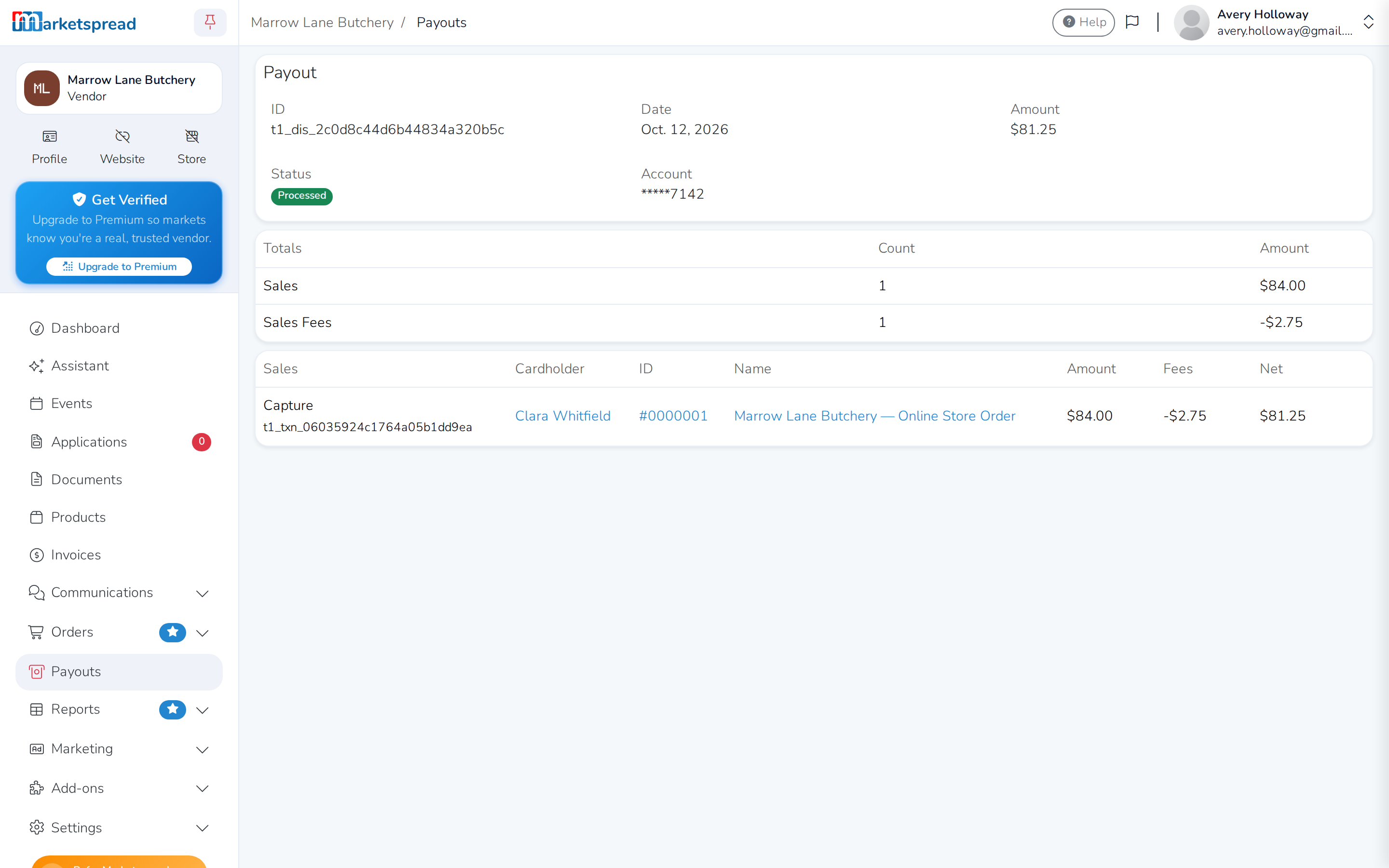Click the ML vendor avatar
1389x868 pixels.
(x=41, y=88)
